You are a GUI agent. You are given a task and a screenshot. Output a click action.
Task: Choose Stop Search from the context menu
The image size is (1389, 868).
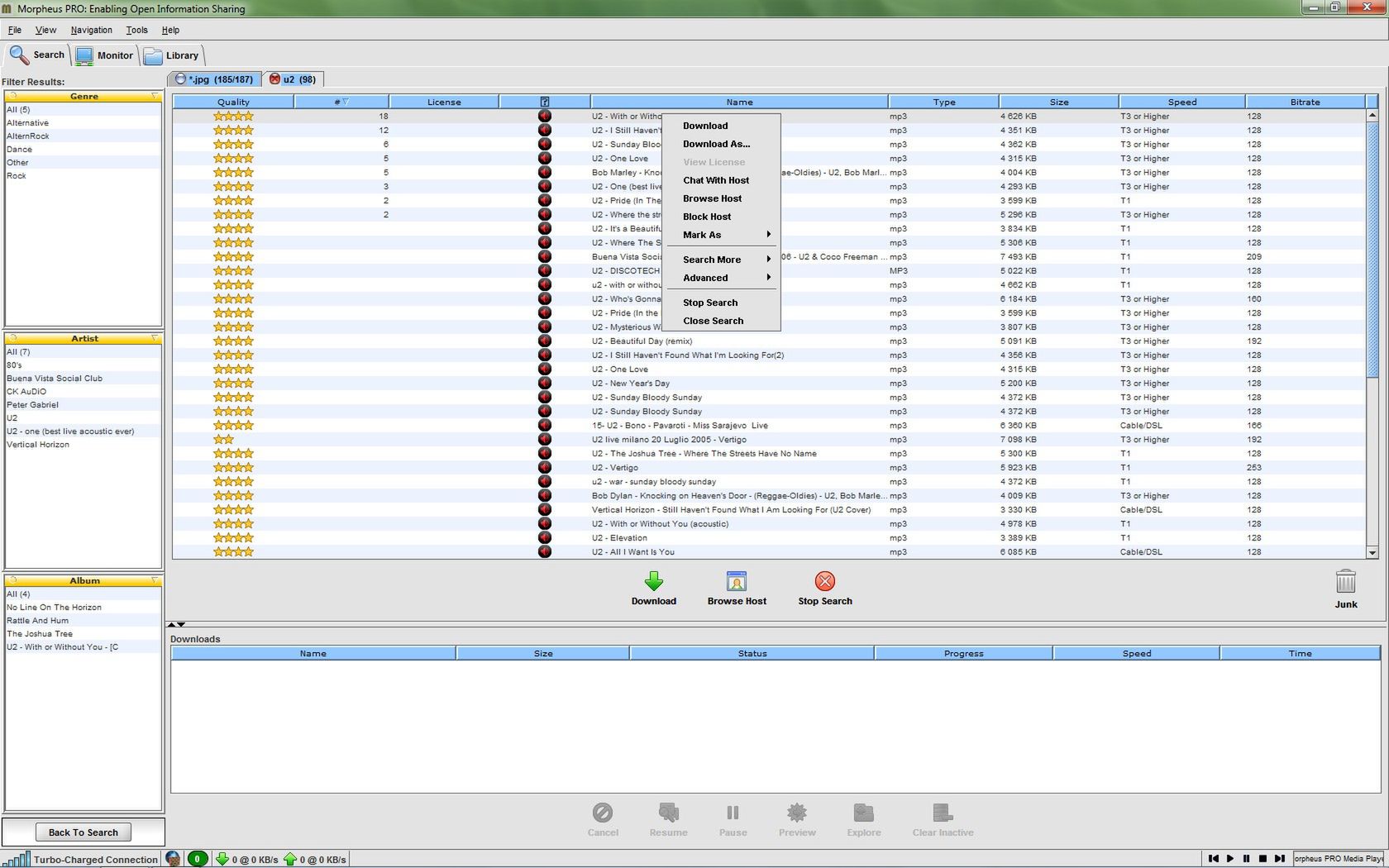723,303
